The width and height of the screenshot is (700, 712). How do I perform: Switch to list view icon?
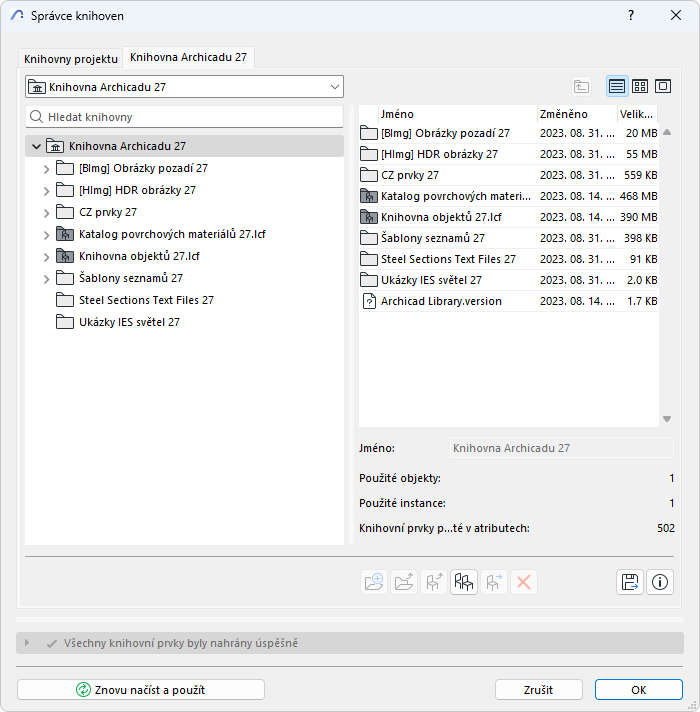[617, 86]
